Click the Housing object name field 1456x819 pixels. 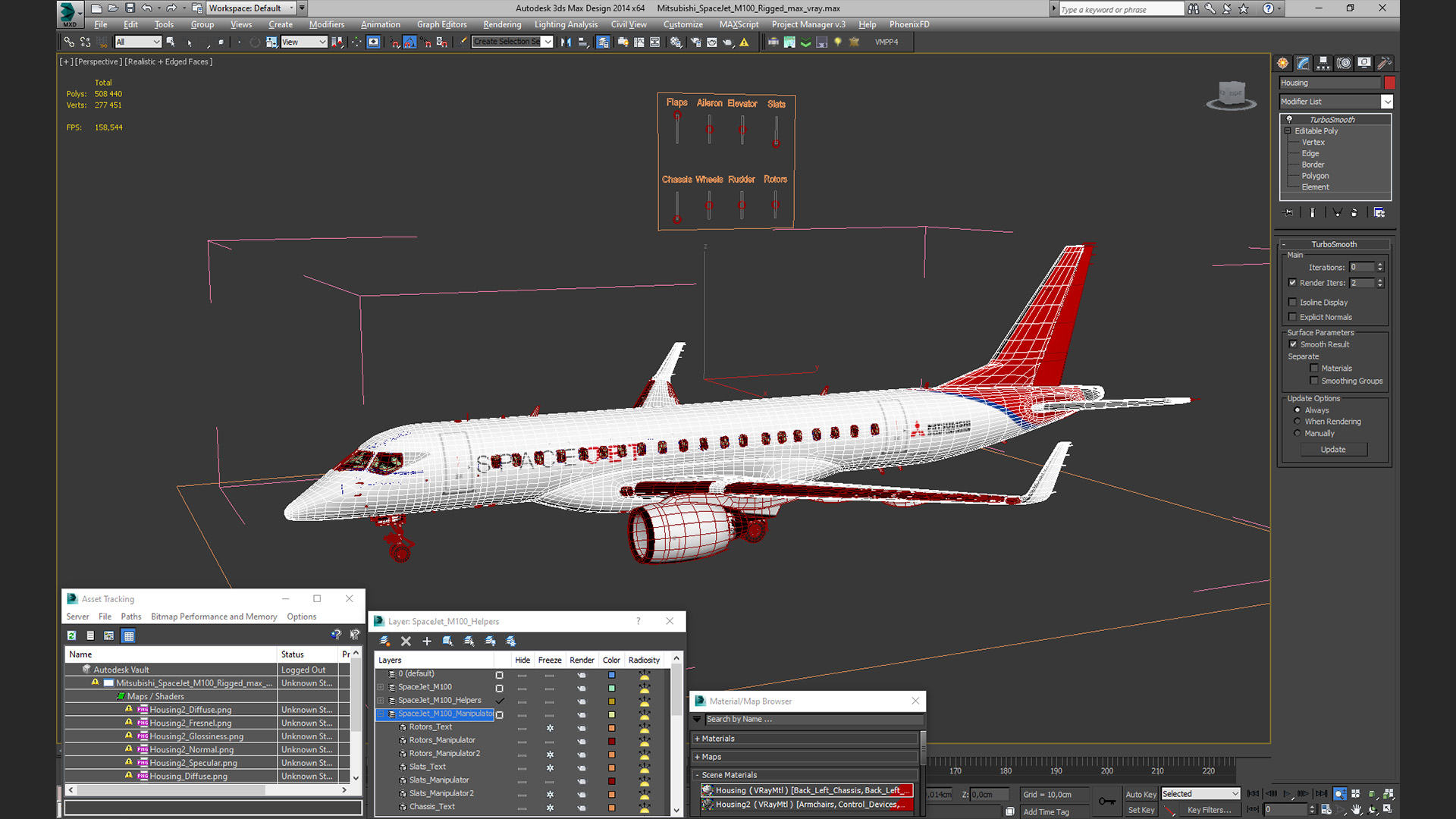[x=1329, y=83]
